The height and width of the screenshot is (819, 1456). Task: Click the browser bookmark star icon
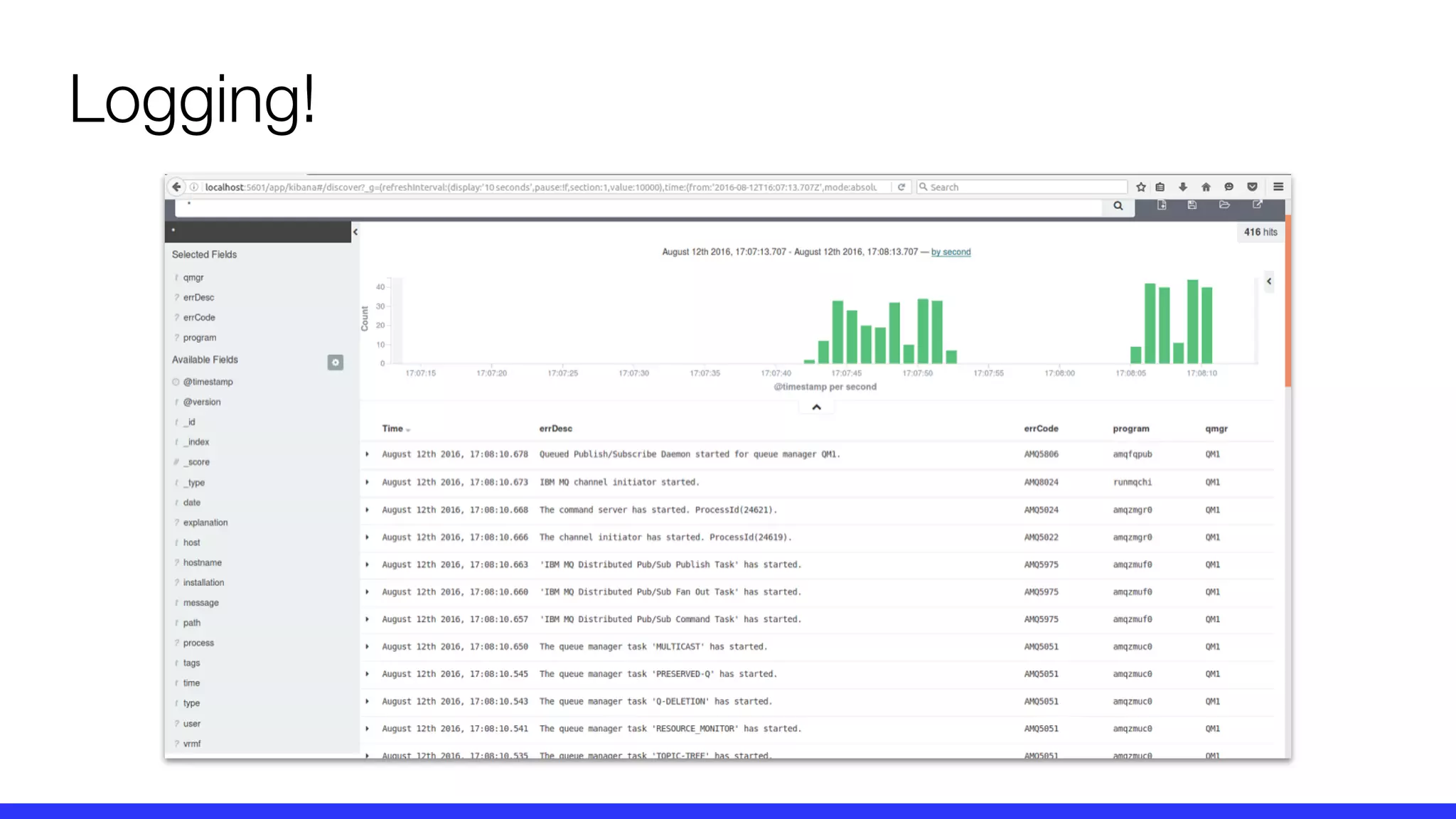(x=1141, y=187)
